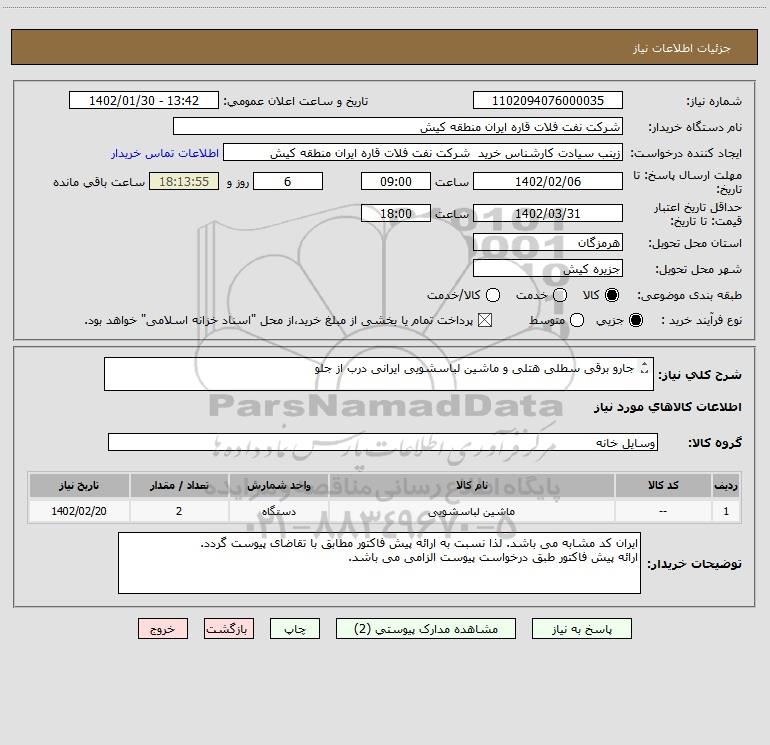This screenshot has width=770, height=745.
Task: Click the province field هرمزگان
Action: [548, 242]
